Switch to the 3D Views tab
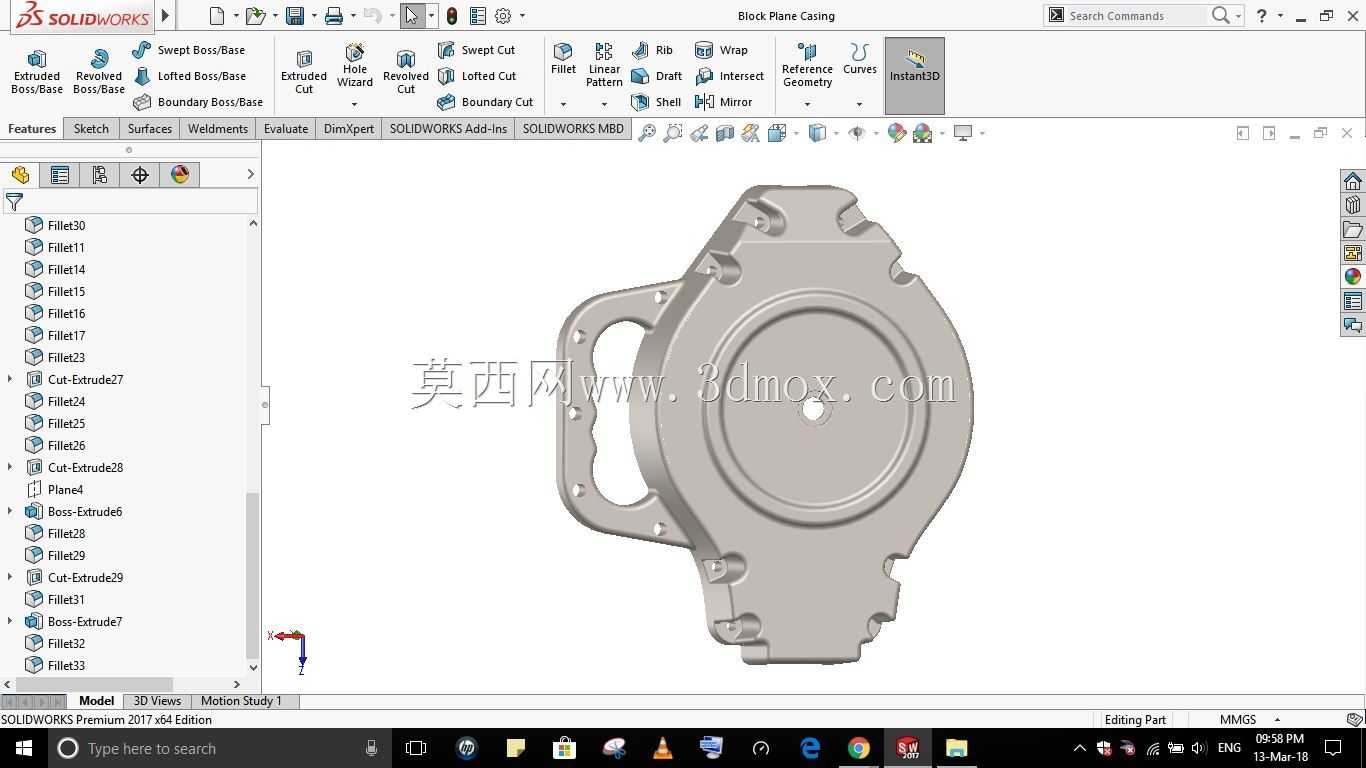The image size is (1366, 768). point(158,701)
